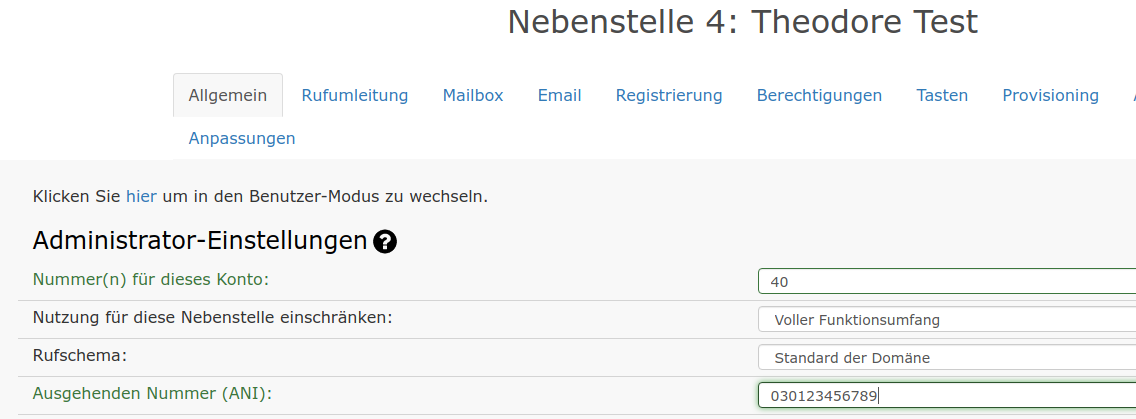This screenshot has height=419, width=1136.
Task: Show the Berechtigungen tab
Action: 819,96
